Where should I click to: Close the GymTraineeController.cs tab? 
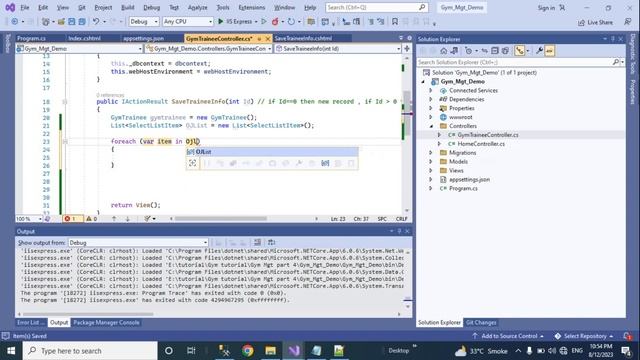(268, 38)
